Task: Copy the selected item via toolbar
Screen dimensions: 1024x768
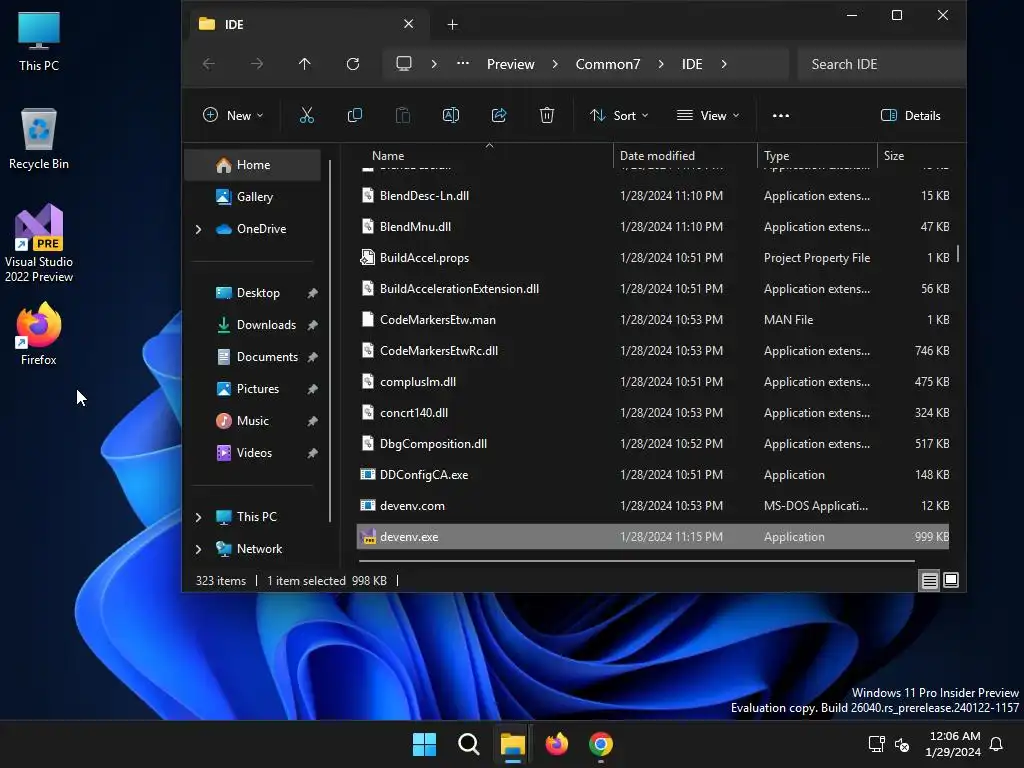Action: [x=355, y=116]
